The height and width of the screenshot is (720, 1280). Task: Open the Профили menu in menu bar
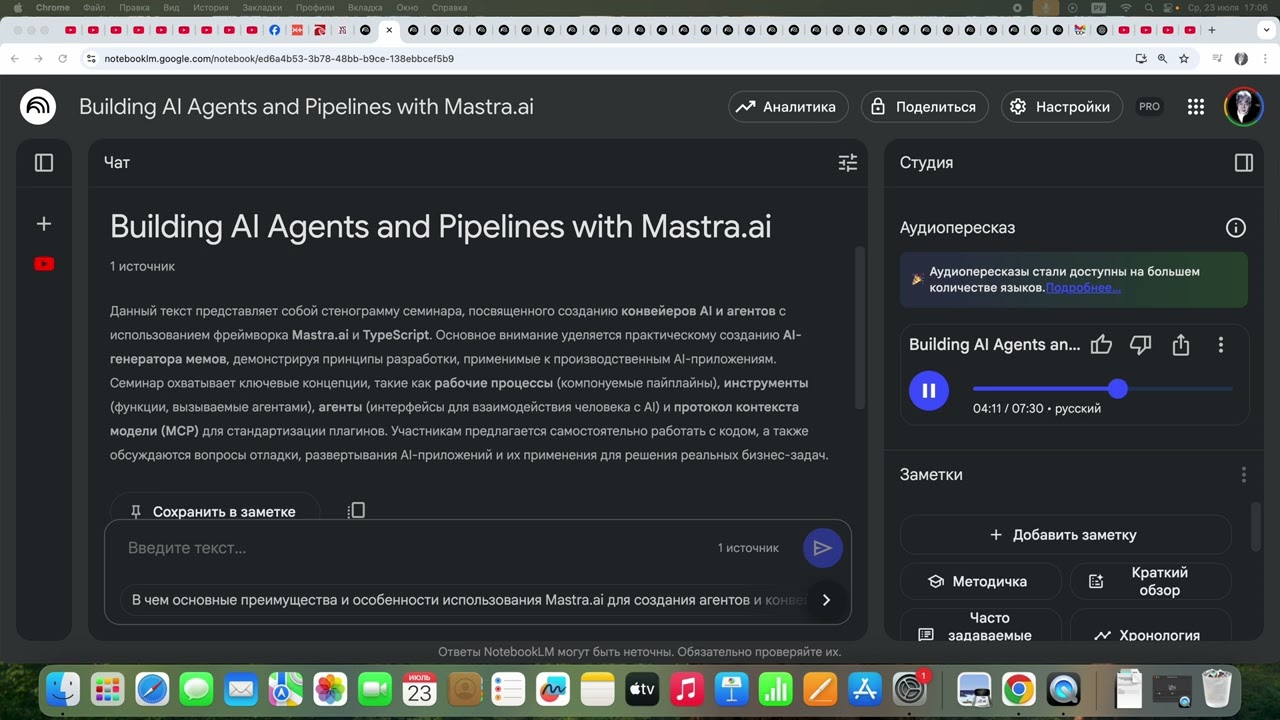coord(315,7)
